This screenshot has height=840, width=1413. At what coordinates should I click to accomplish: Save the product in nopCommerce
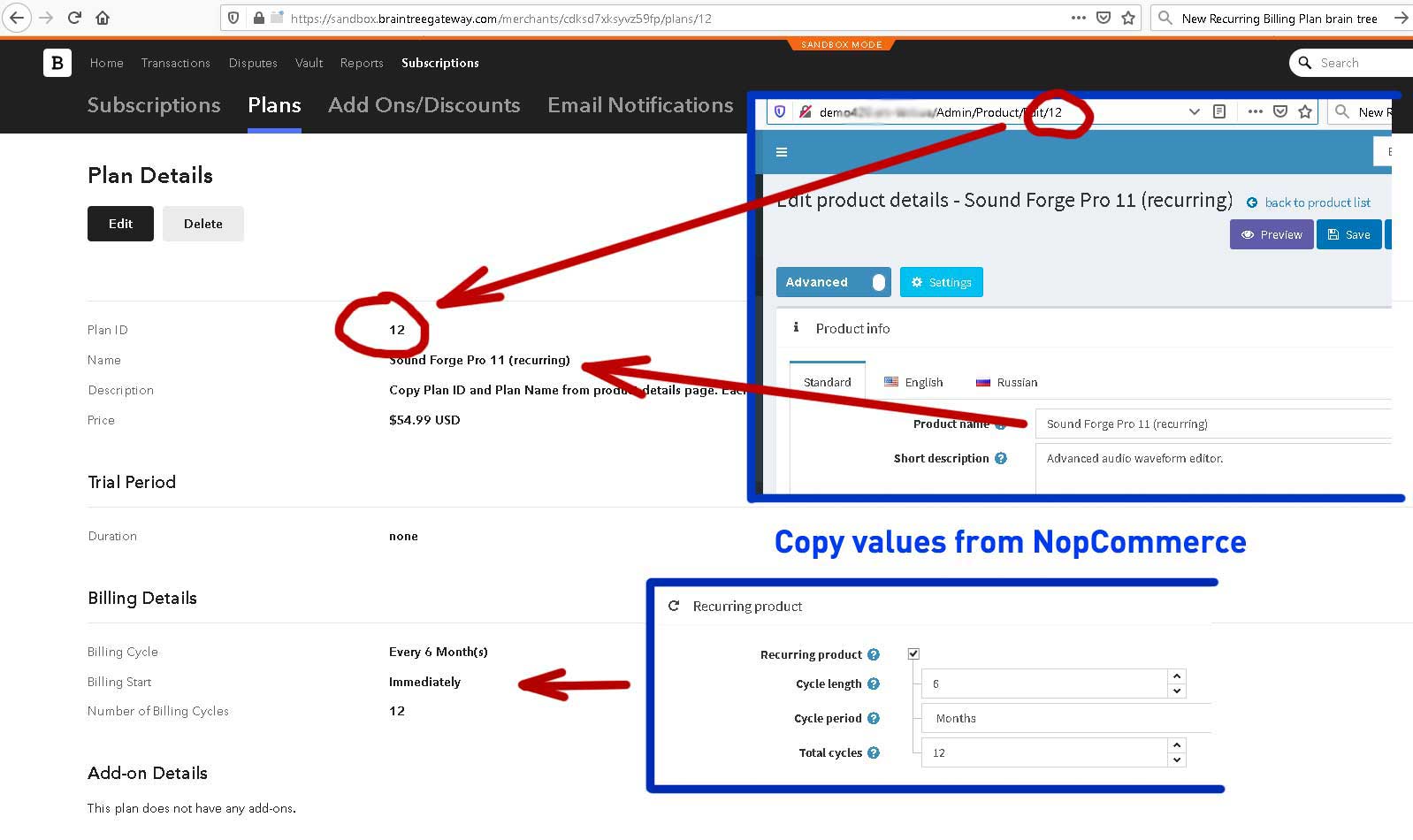[x=1349, y=234]
